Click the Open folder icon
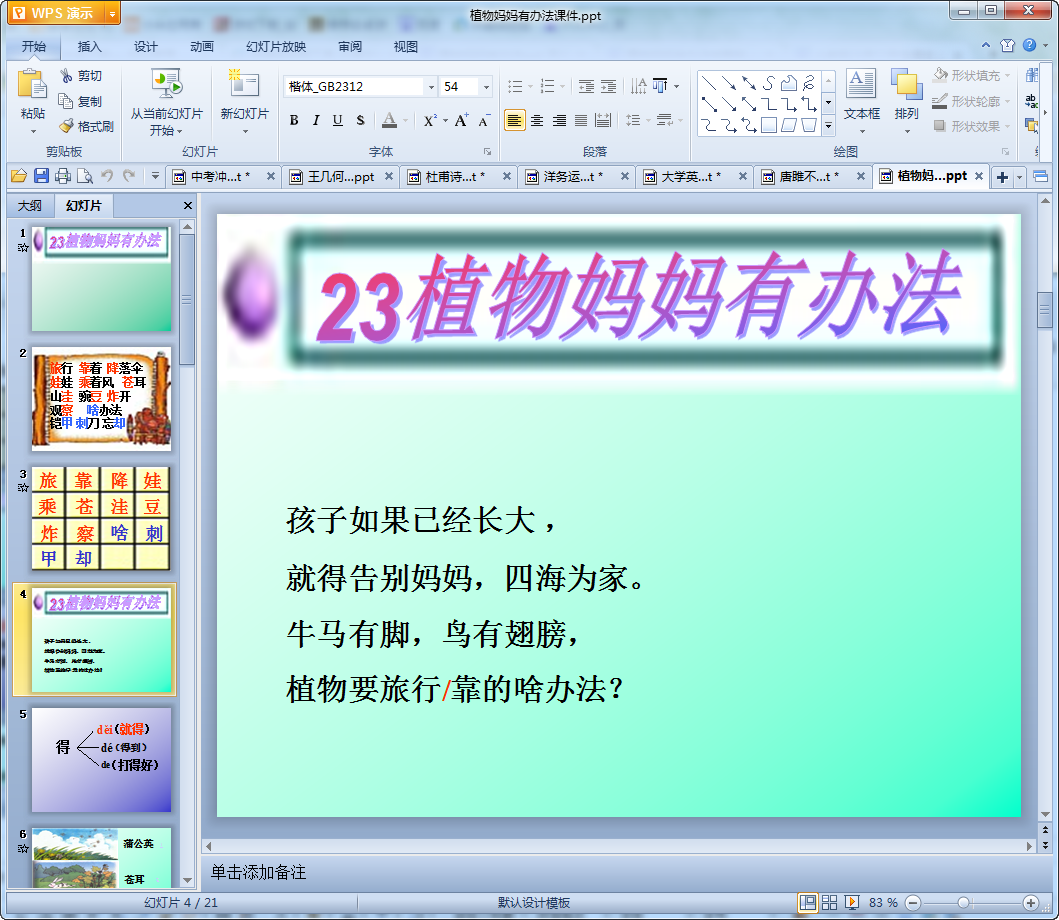This screenshot has width=1059, height=920. pos(19,176)
